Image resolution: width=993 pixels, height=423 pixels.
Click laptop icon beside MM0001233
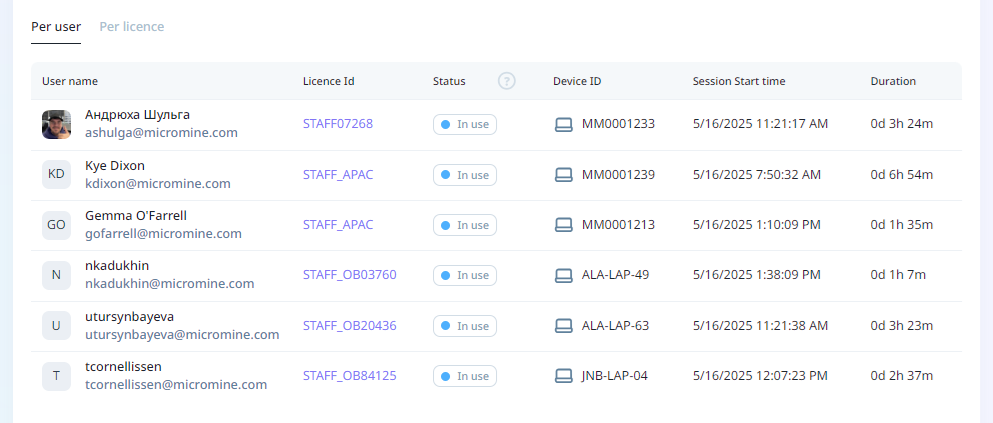click(x=564, y=124)
